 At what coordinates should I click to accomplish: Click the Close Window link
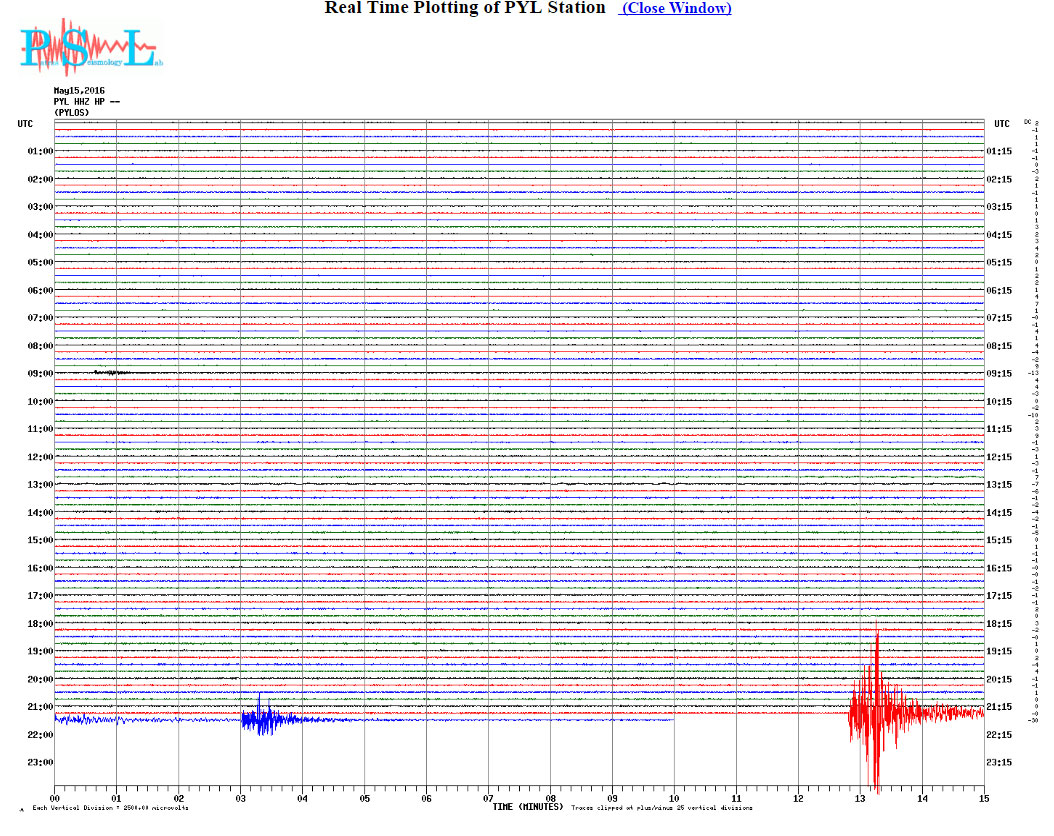tap(676, 8)
